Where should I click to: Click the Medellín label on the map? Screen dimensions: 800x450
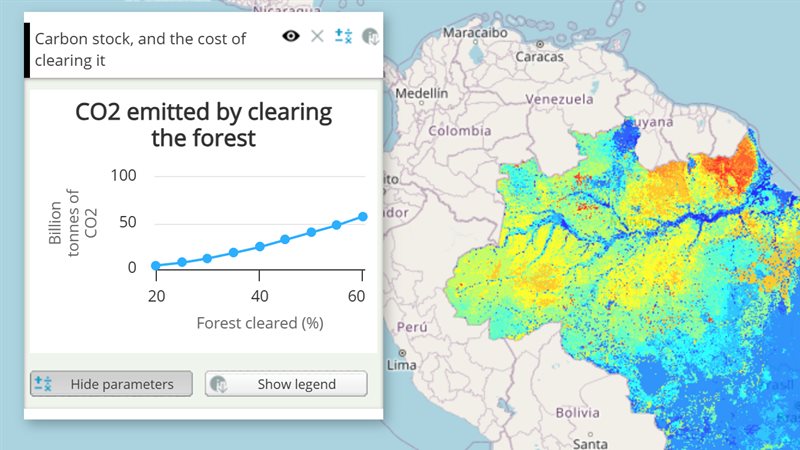tap(421, 93)
